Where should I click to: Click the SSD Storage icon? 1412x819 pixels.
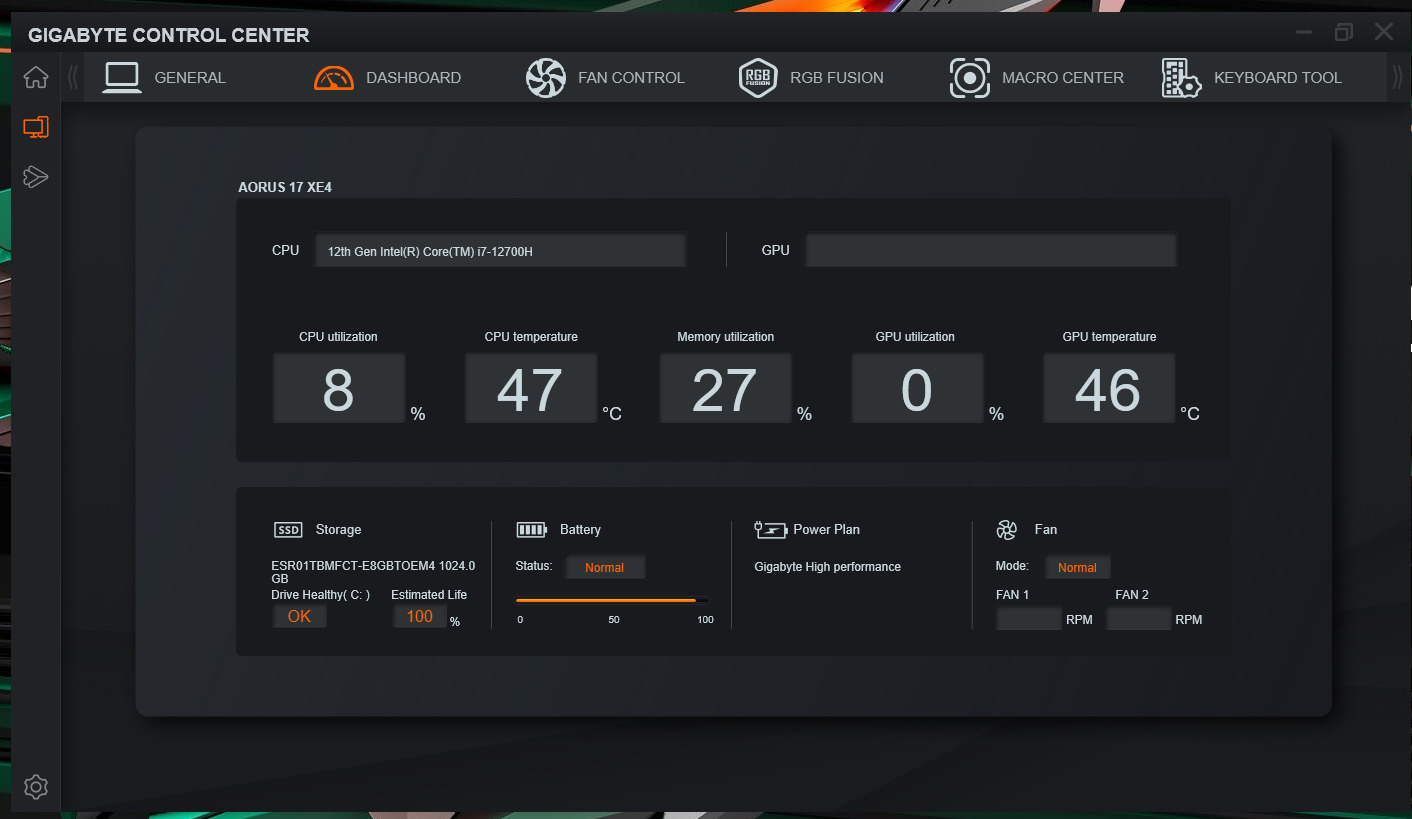(288, 530)
